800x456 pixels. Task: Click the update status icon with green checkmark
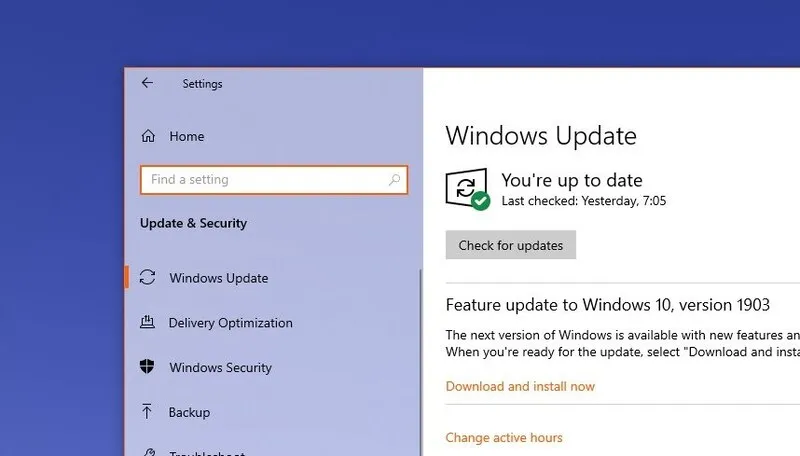pos(466,189)
